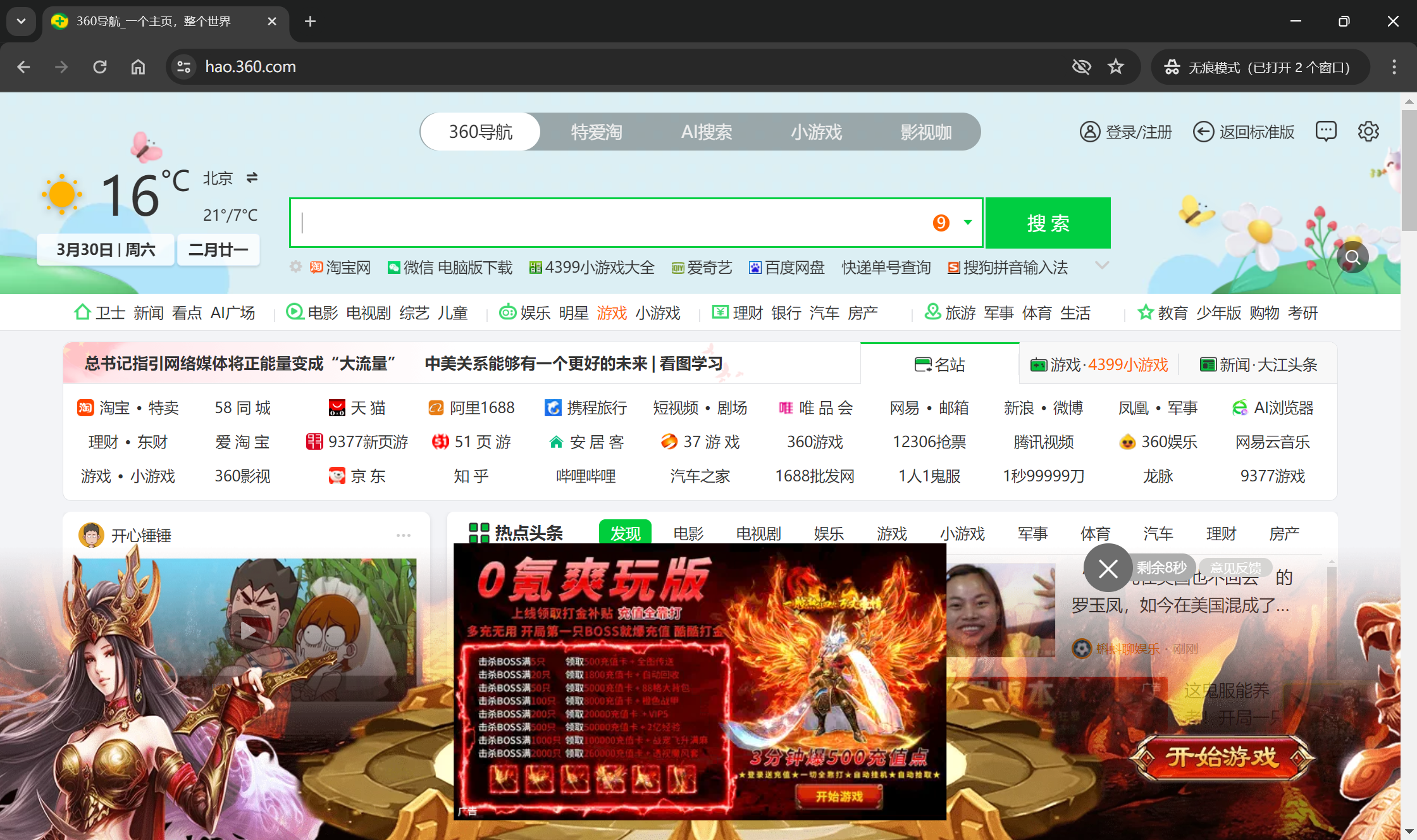Screen dimensions: 1417x840
Task: Open page settings gear icon
Action: [1368, 132]
